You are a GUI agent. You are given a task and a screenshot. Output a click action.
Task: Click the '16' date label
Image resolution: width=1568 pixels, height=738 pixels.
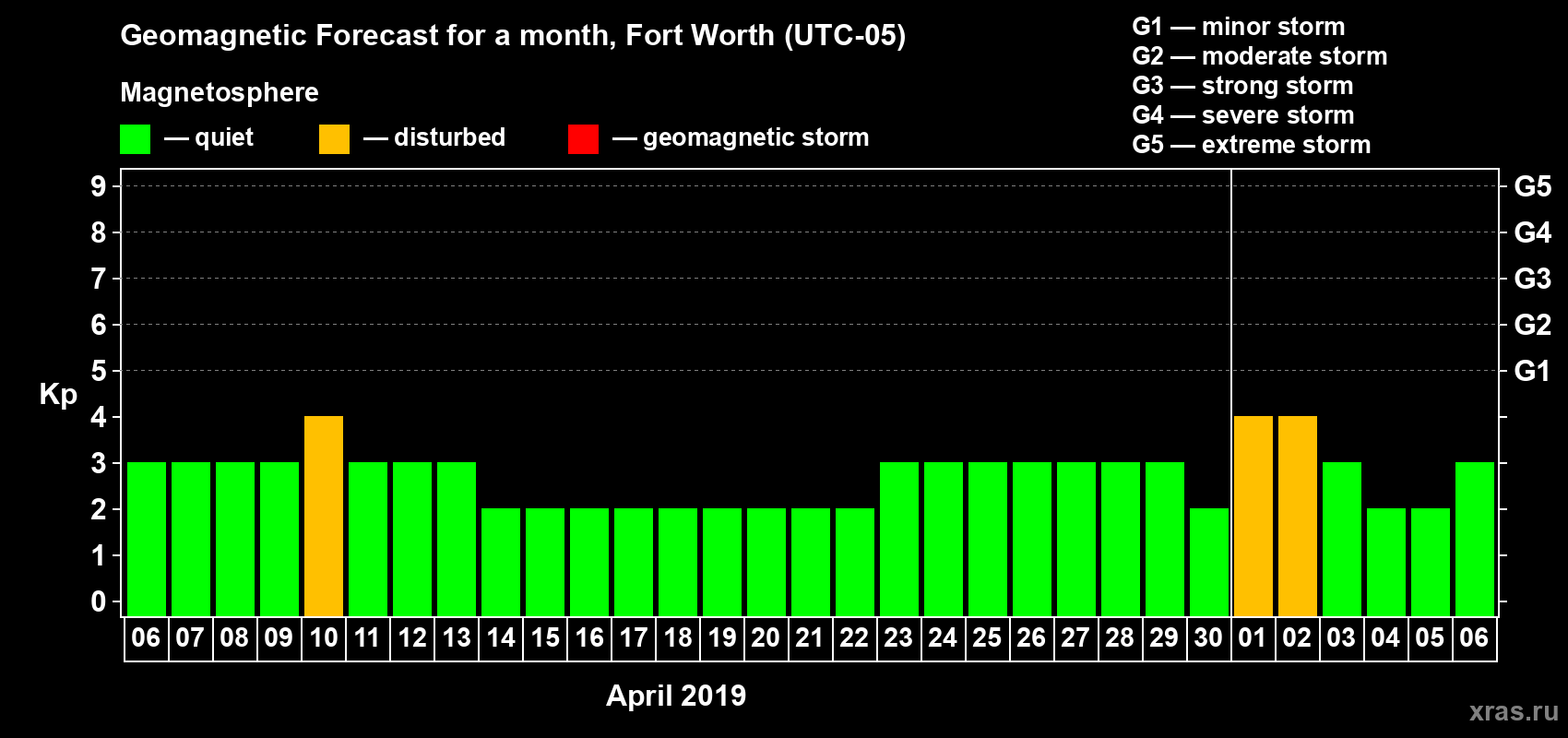pos(588,638)
